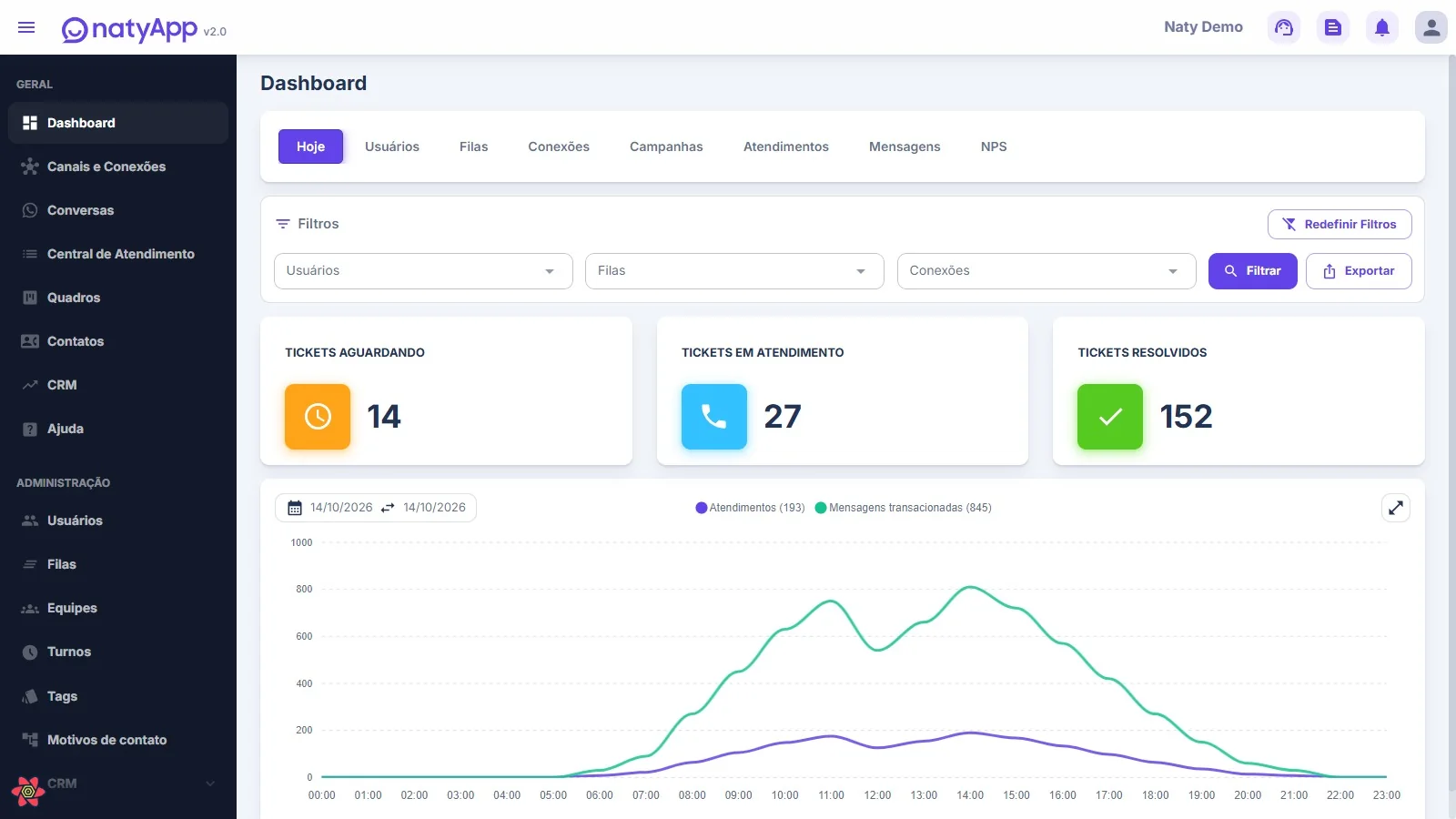Open the user profile avatar
1456x819 pixels.
pyautogui.click(x=1431, y=27)
